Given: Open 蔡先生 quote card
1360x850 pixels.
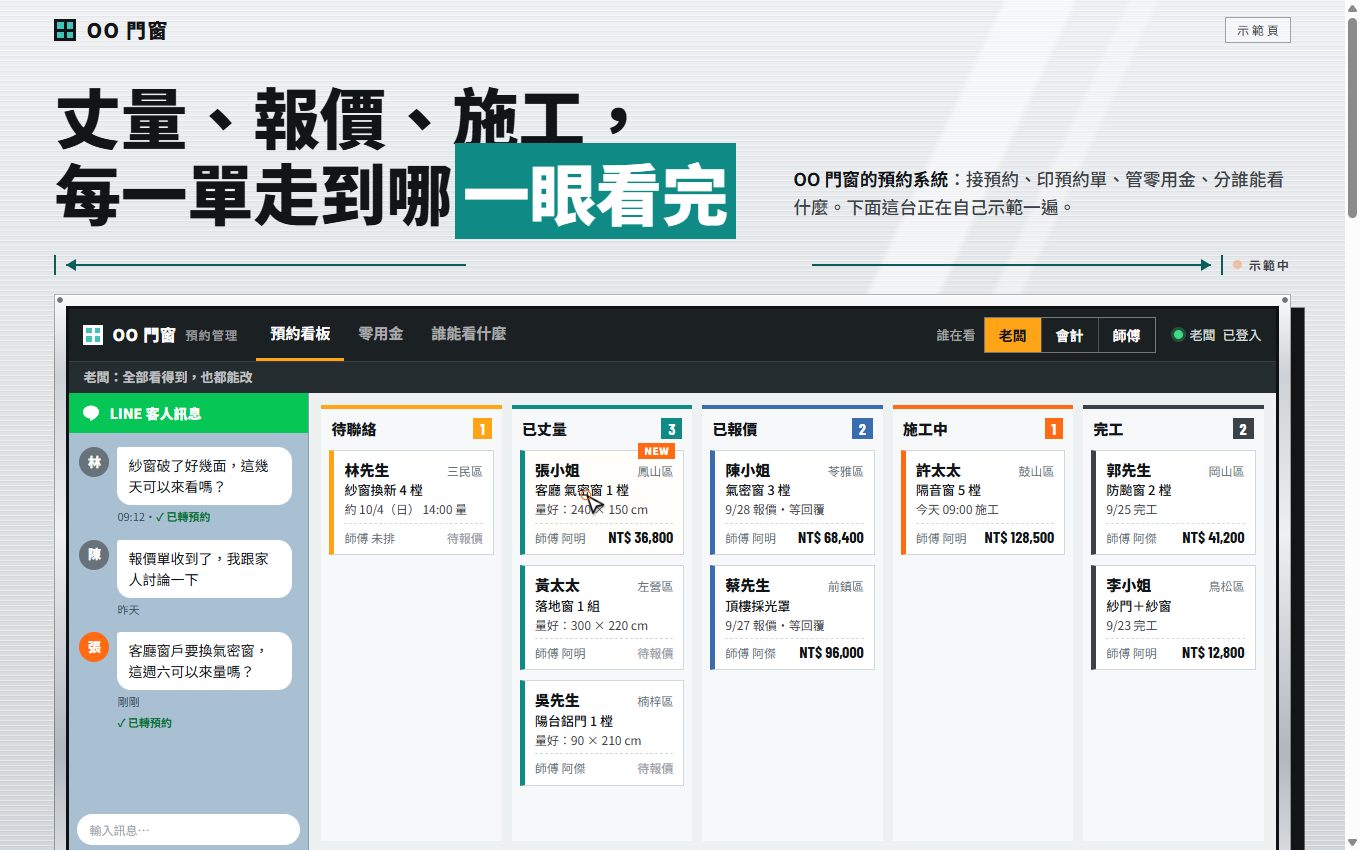Looking at the screenshot, I should tap(792, 618).
